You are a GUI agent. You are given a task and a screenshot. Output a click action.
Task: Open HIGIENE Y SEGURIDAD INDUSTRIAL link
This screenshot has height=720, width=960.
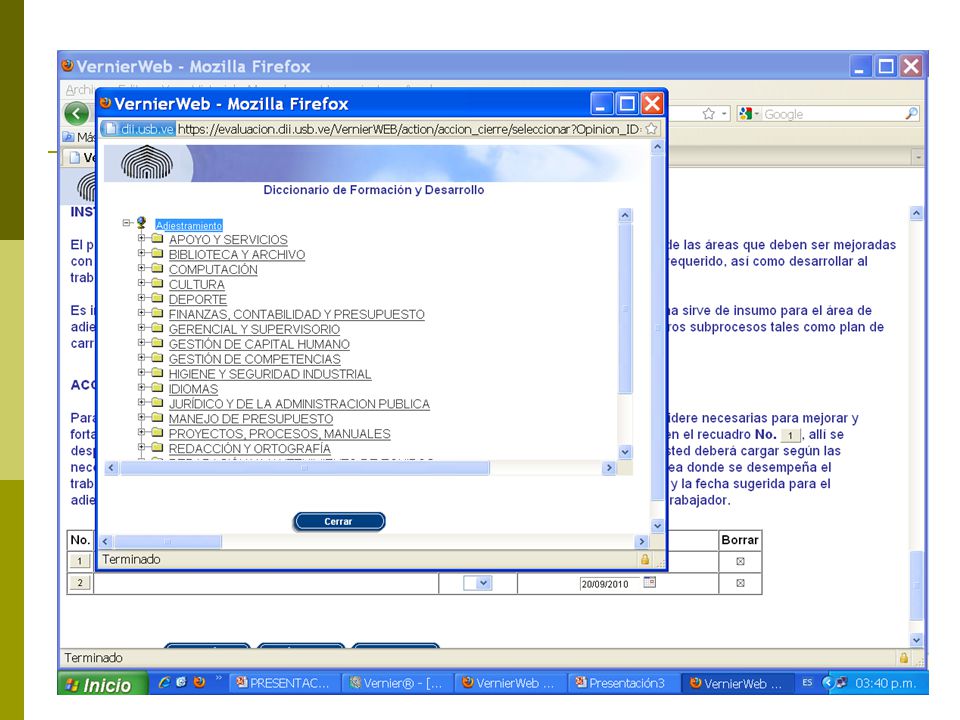pyautogui.click(x=270, y=374)
